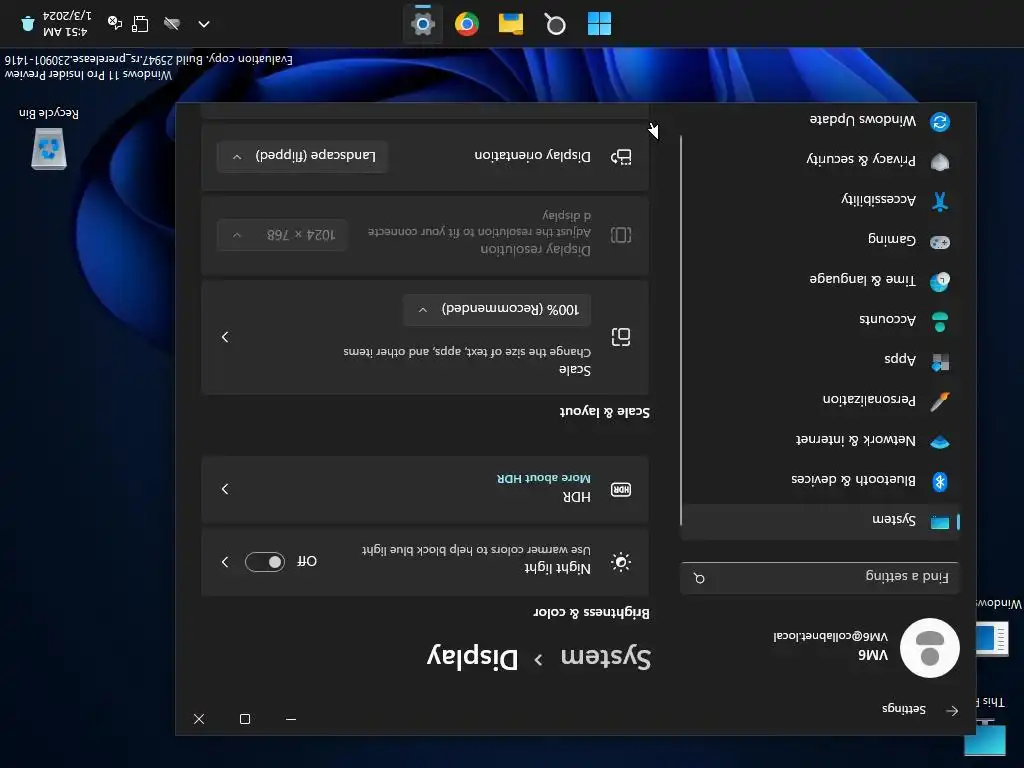
Task: Minimize the Settings window
Action: click(x=291, y=719)
